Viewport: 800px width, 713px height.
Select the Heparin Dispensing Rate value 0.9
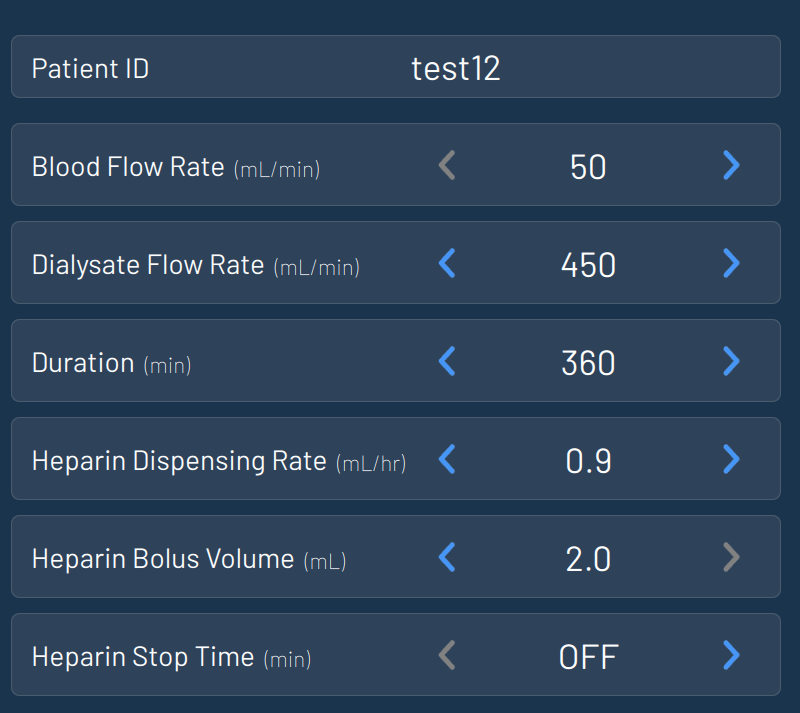(x=588, y=460)
